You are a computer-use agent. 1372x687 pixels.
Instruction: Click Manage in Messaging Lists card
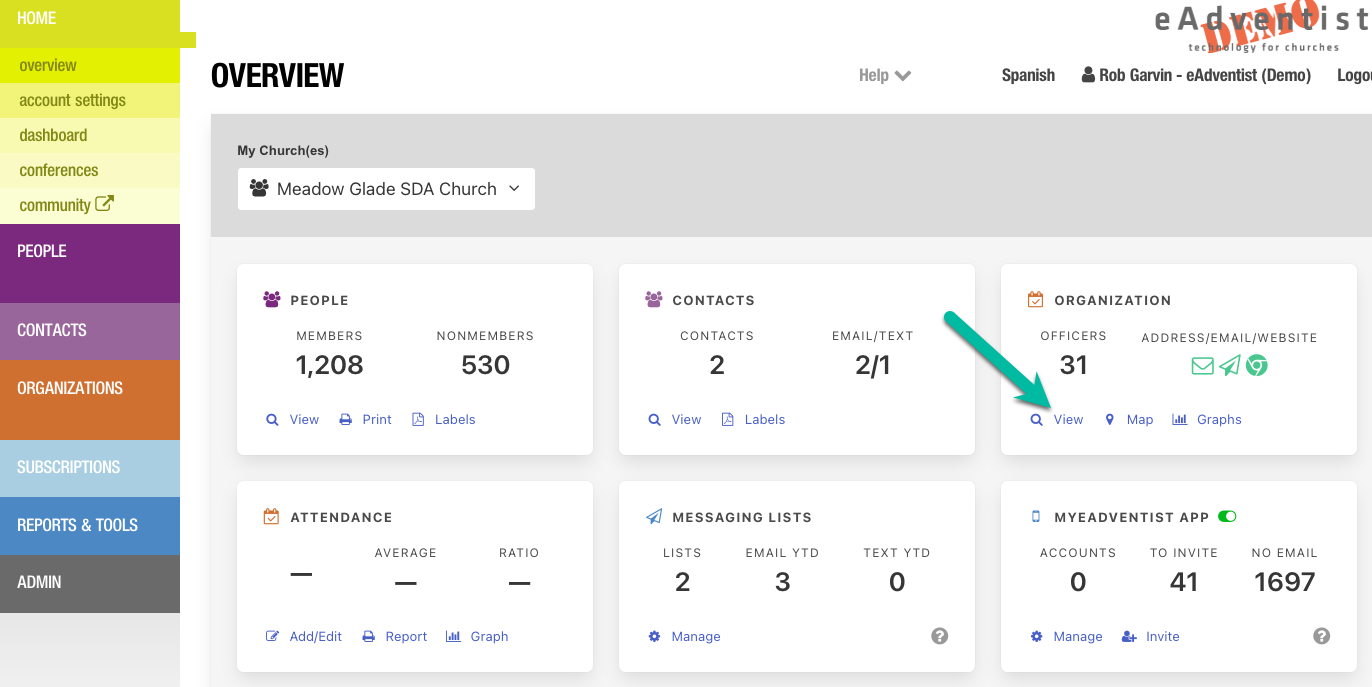[x=684, y=637]
